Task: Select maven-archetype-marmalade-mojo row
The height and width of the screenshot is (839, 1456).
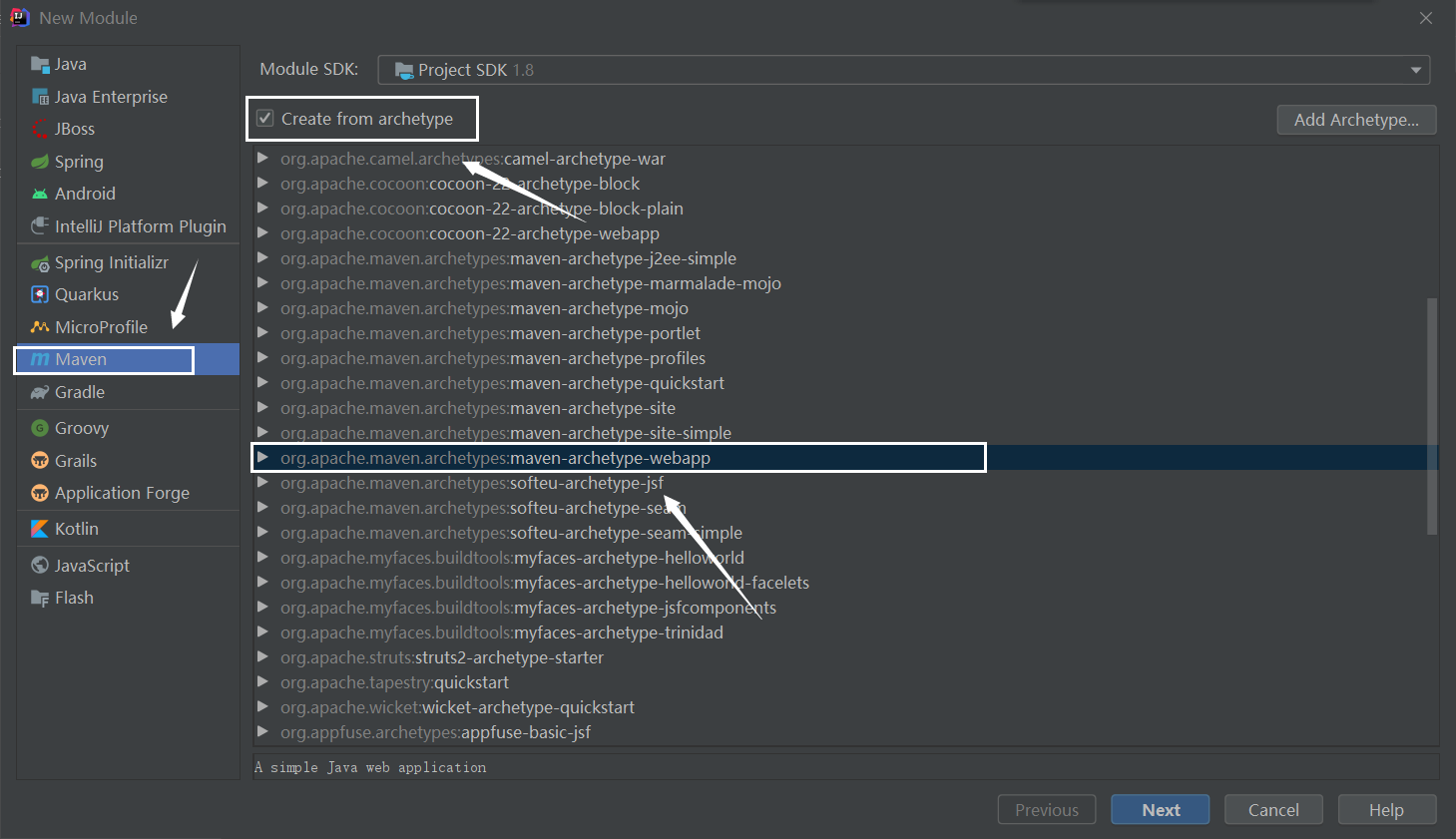Action: click(x=844, y=283)
